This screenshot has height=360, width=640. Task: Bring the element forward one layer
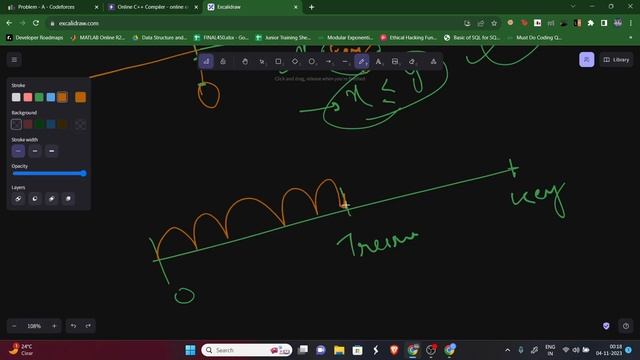point(51,199)
